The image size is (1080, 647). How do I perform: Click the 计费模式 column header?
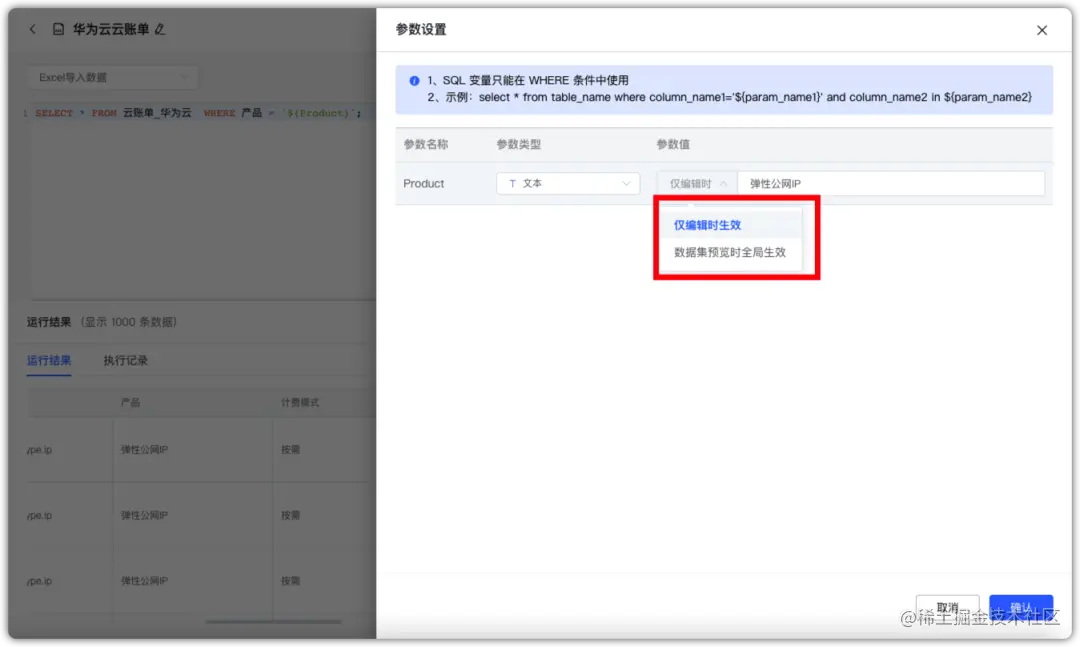point(300,402)
